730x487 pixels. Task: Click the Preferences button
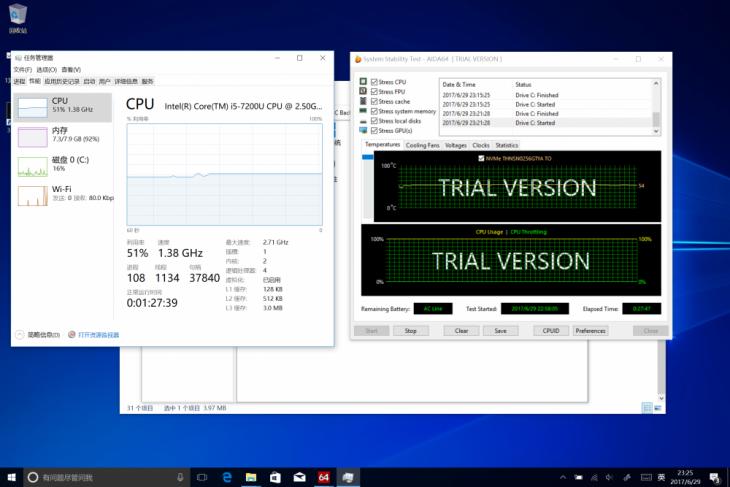(x=590, y=330)
